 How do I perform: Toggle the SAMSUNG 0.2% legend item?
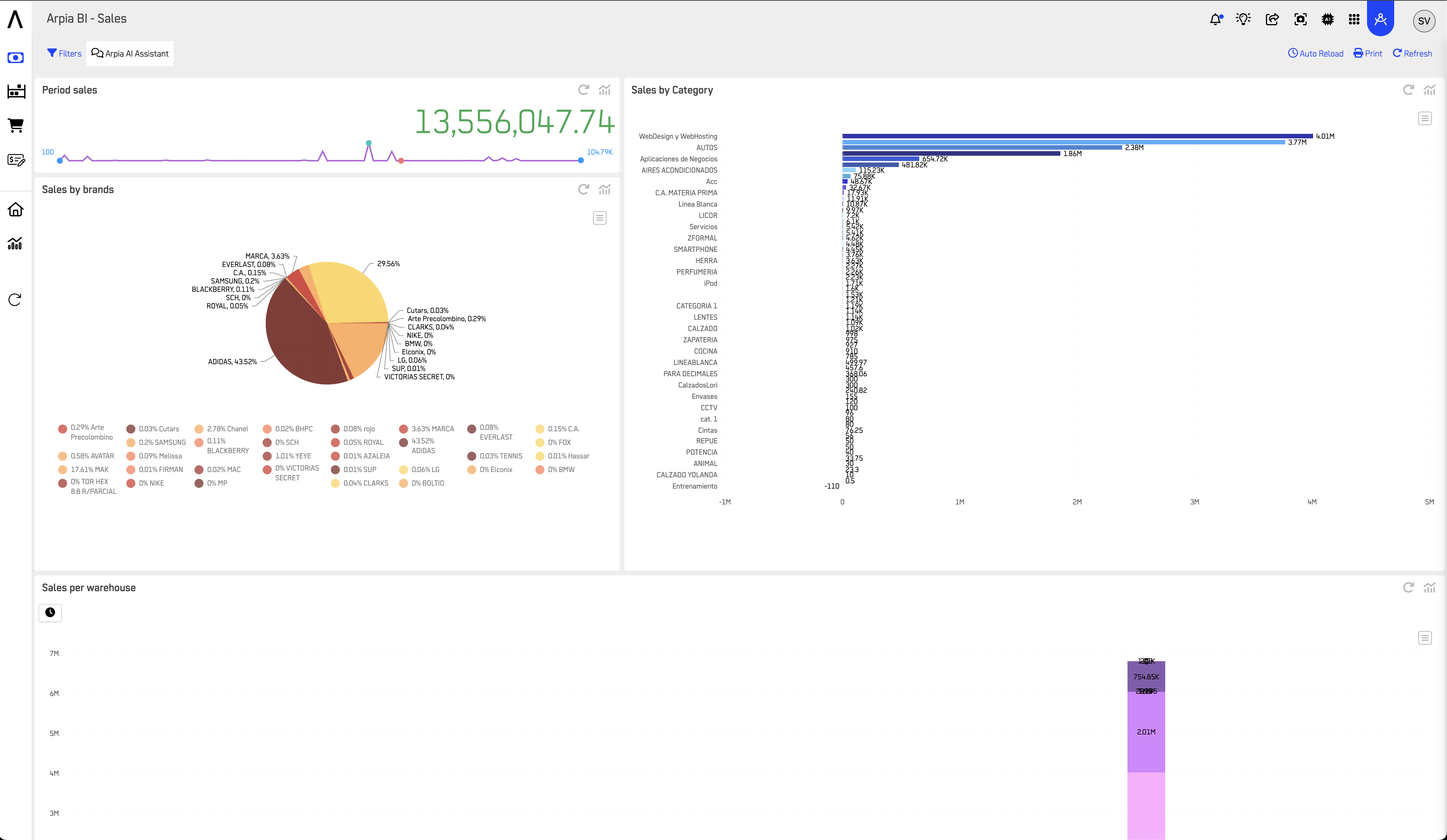pos(156,442)
